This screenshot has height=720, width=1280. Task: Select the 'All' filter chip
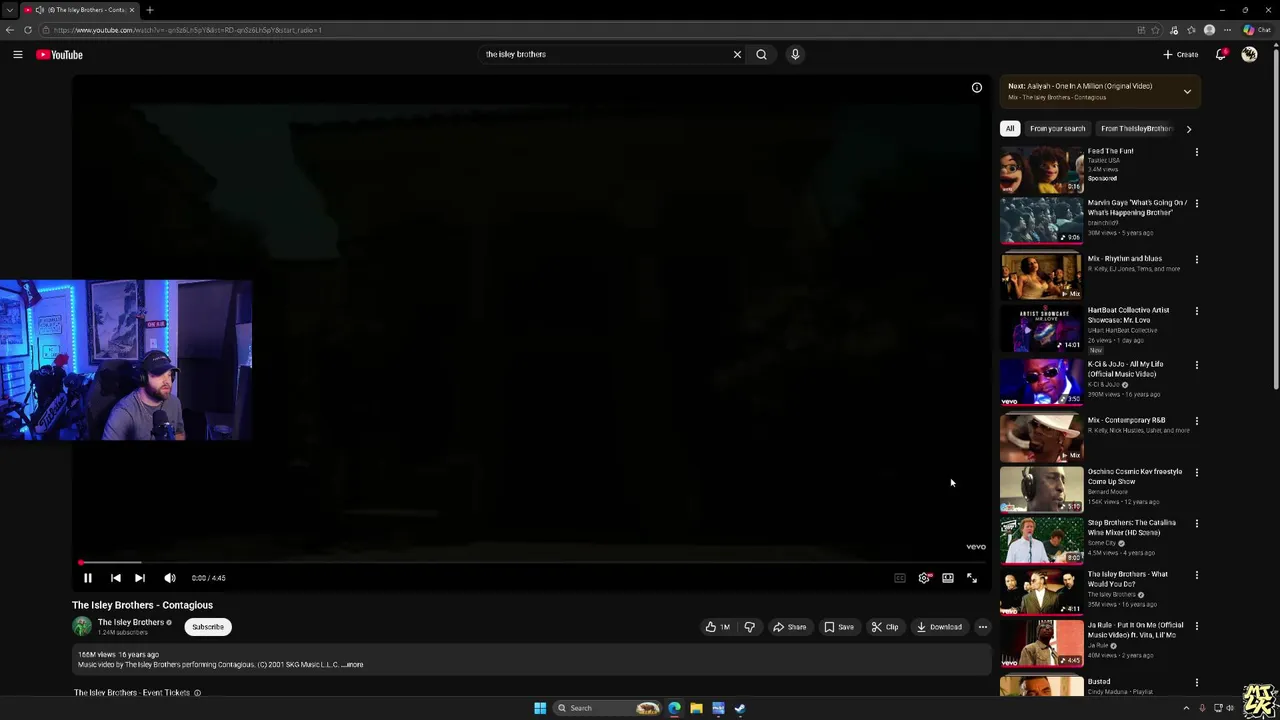click(x=1010, y=129)
